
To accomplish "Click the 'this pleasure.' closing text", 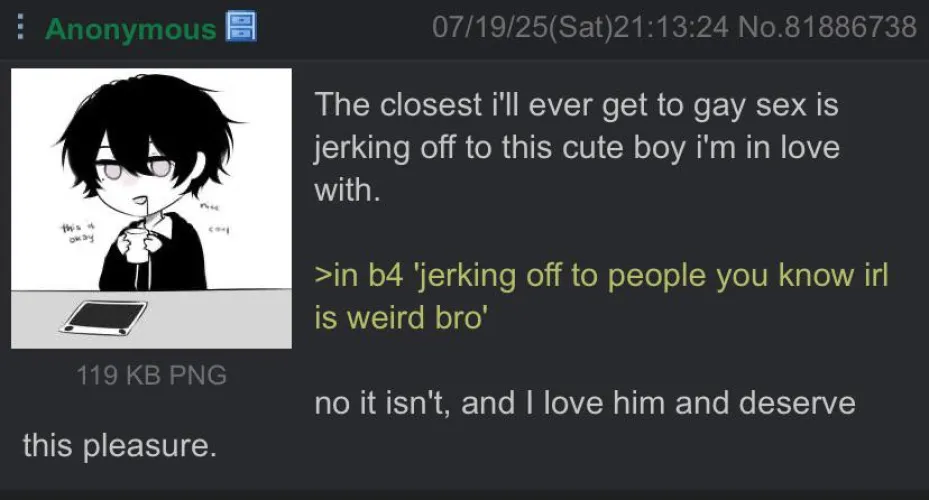I will coord(120,445).
